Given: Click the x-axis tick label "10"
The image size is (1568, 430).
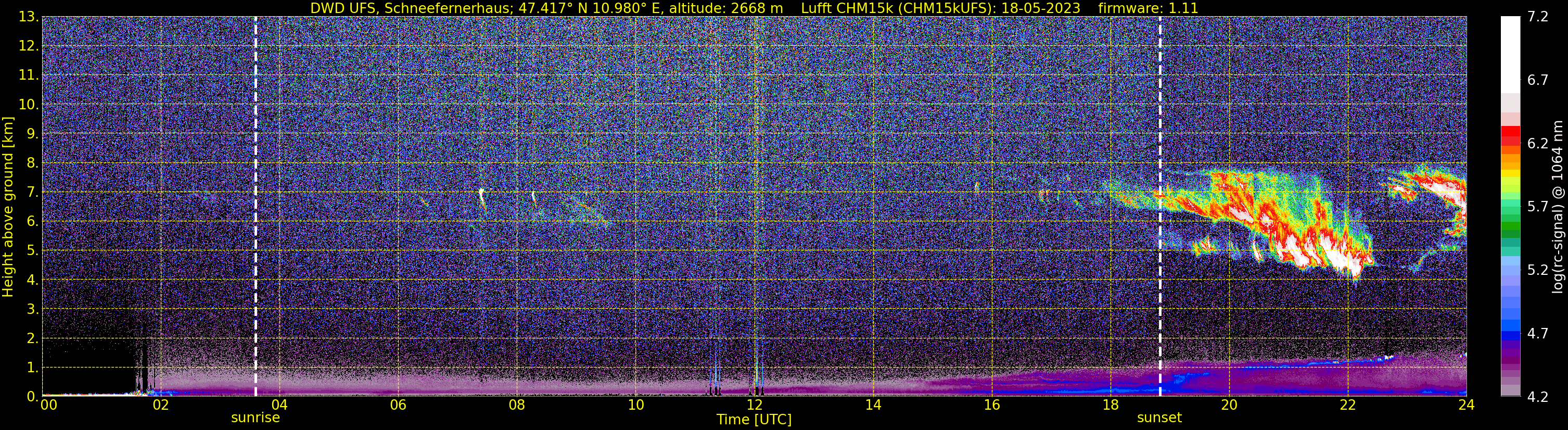Looking at the screenshot, I should [635, 405].
